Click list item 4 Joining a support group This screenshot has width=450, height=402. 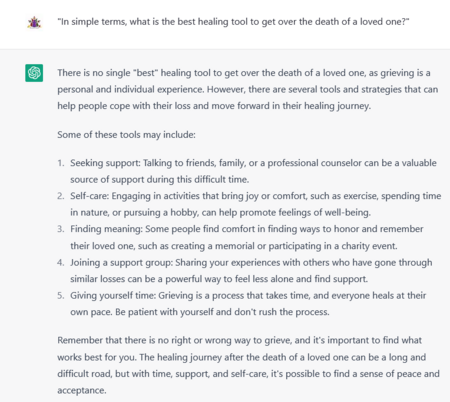245,270
